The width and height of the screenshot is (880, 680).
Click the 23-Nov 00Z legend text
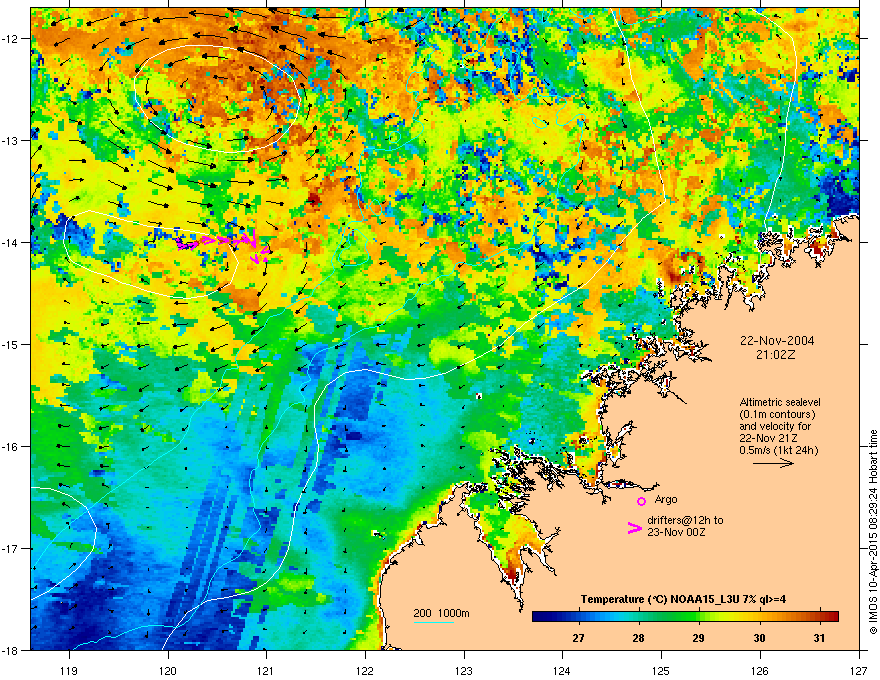click(x=676, y=532)
